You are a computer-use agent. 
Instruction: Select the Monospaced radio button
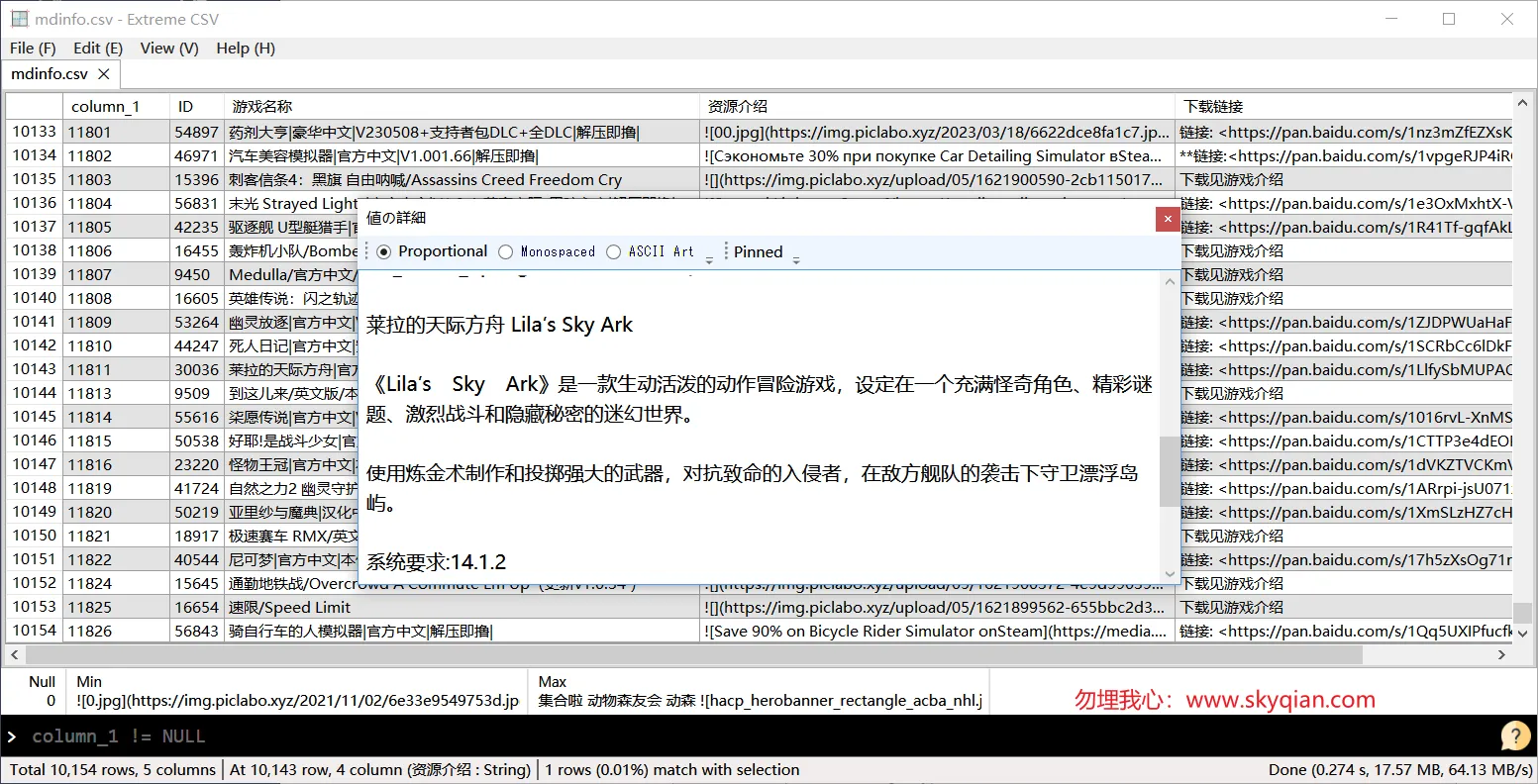pyautogui.click(x=505, y=251)
